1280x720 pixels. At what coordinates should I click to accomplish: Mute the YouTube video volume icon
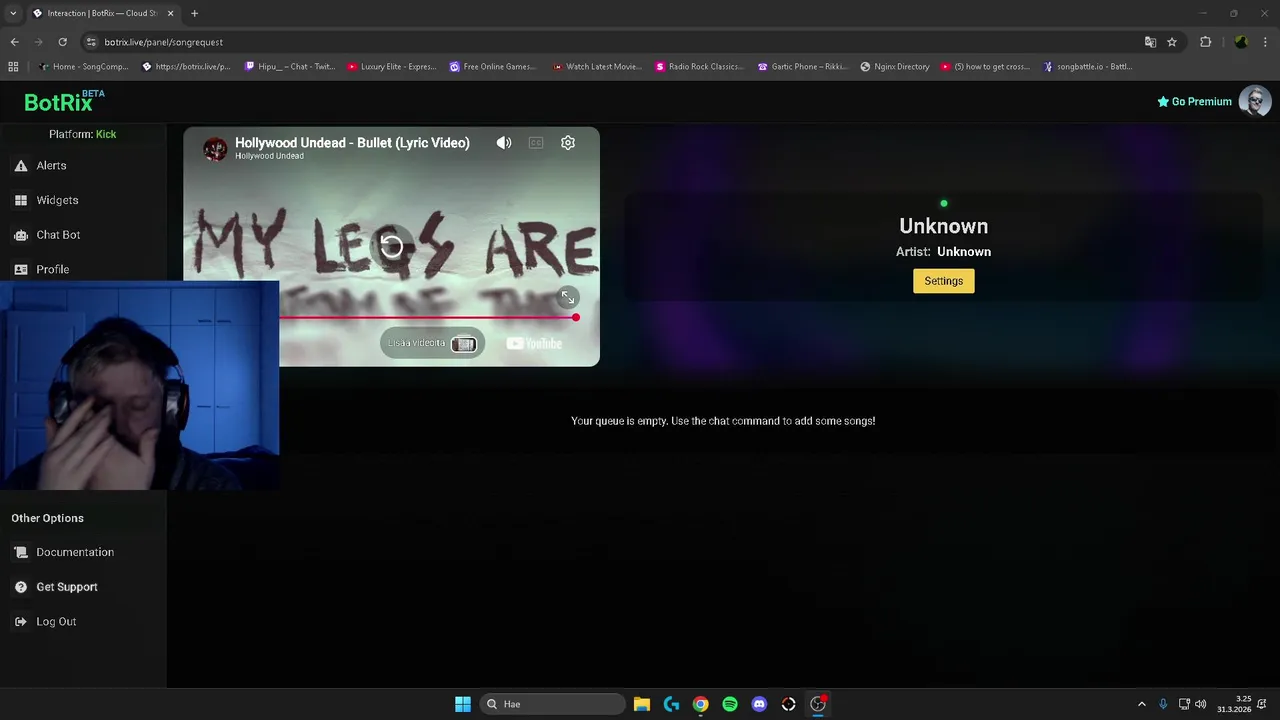[x=504, y=143]
